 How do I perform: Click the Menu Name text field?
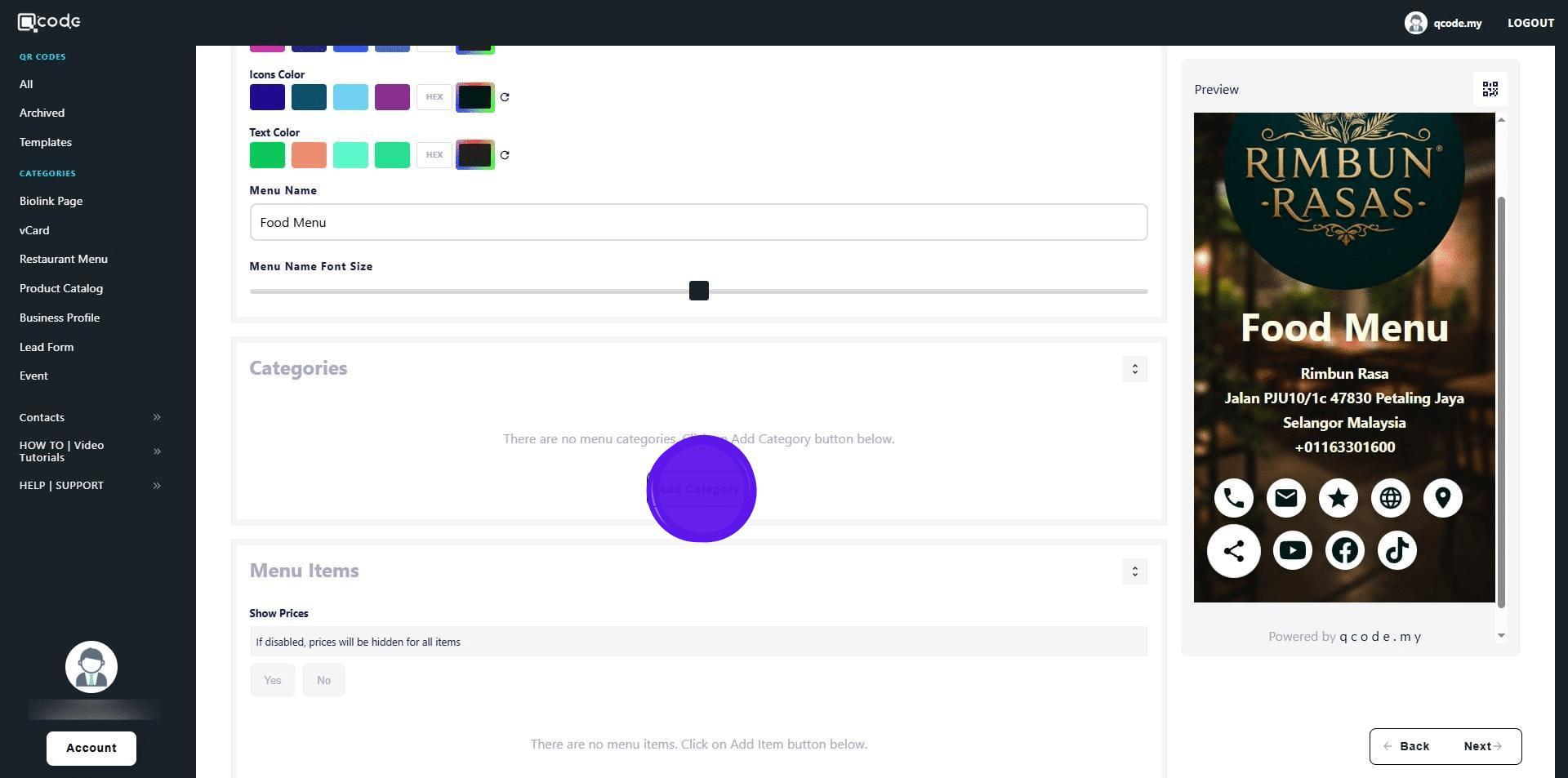tap(698, 222)
